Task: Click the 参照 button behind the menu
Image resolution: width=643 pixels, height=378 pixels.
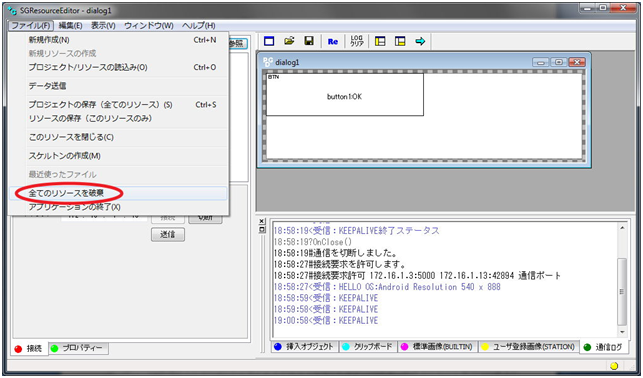Action: 238,43
